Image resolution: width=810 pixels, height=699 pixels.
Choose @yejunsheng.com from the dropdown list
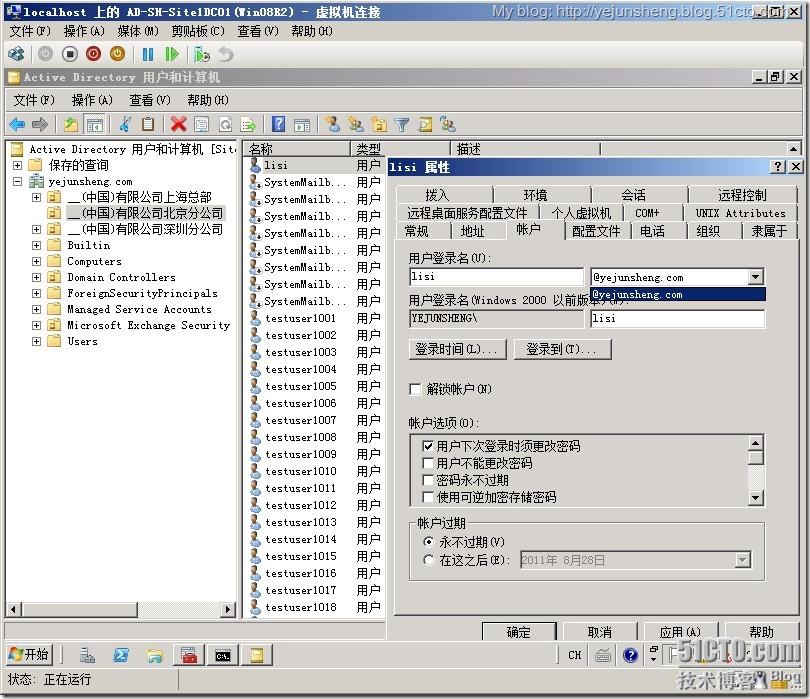point(678,294)
